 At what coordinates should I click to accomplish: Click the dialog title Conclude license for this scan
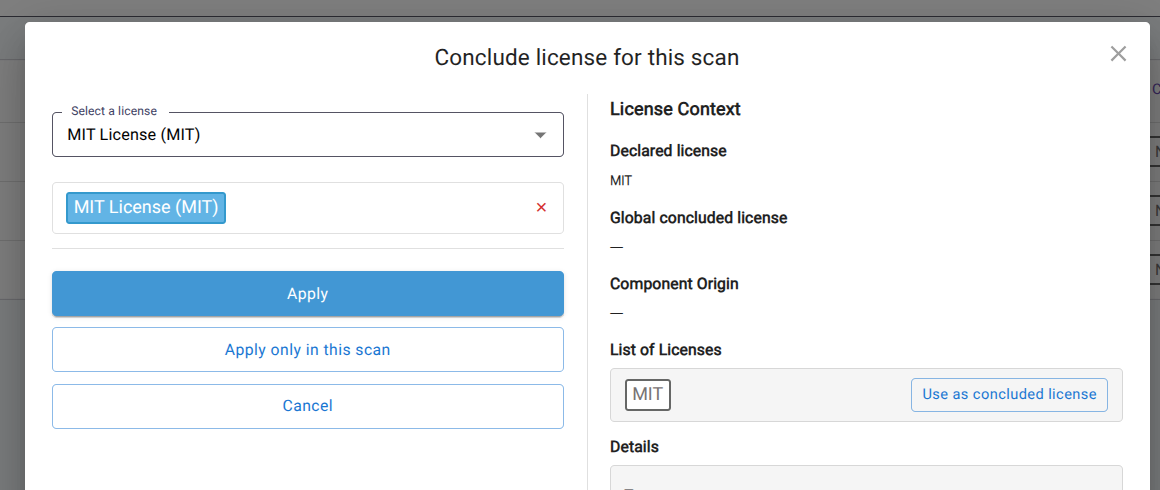coord(587,58)
